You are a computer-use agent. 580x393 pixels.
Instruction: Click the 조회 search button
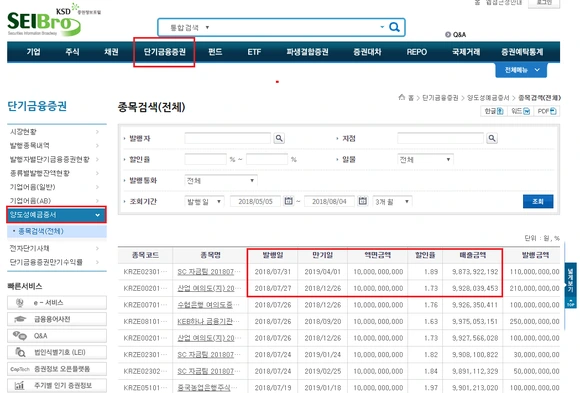tap(538, 201)
